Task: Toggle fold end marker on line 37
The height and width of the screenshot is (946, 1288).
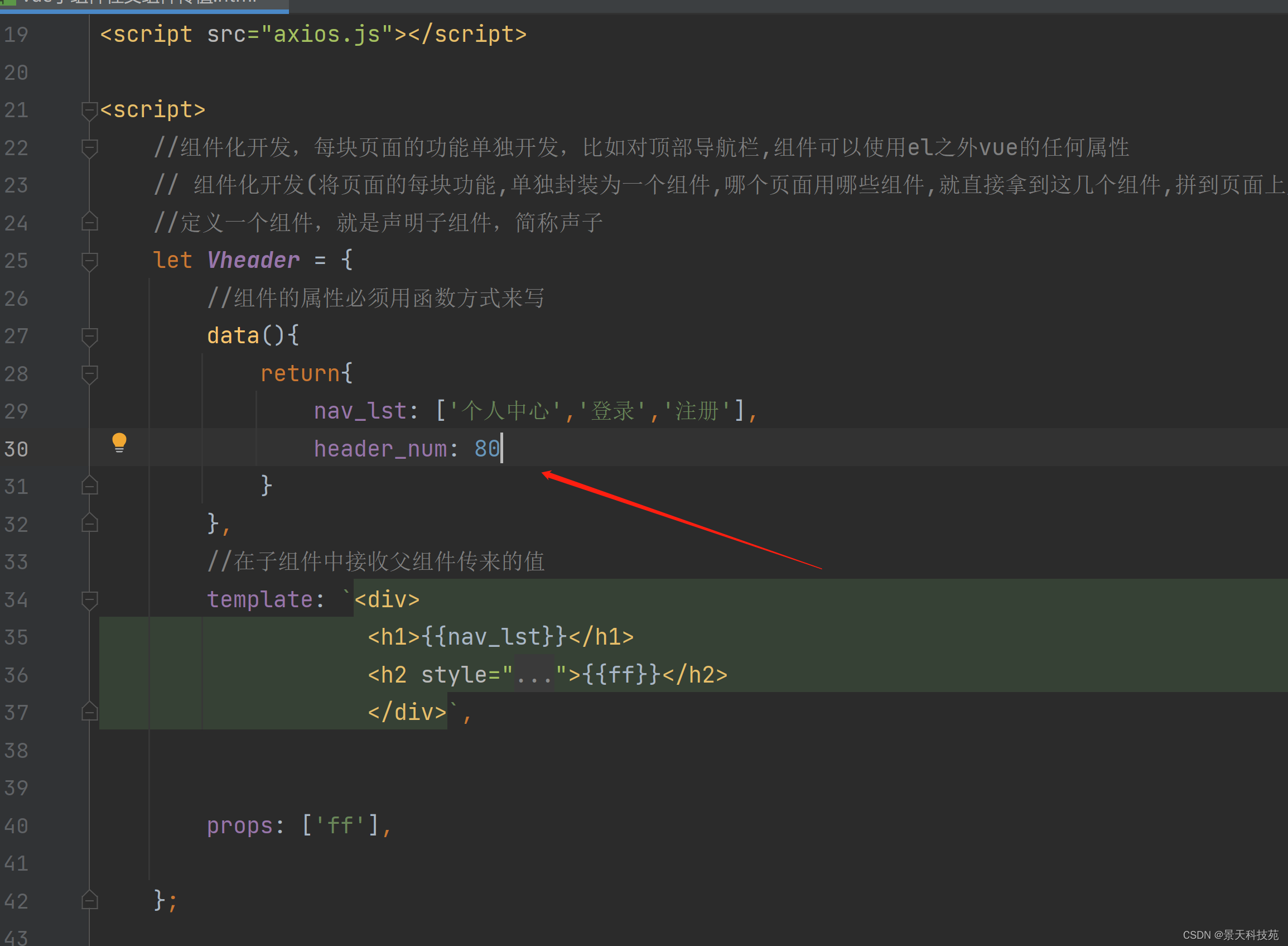Action: coord(89,712)
